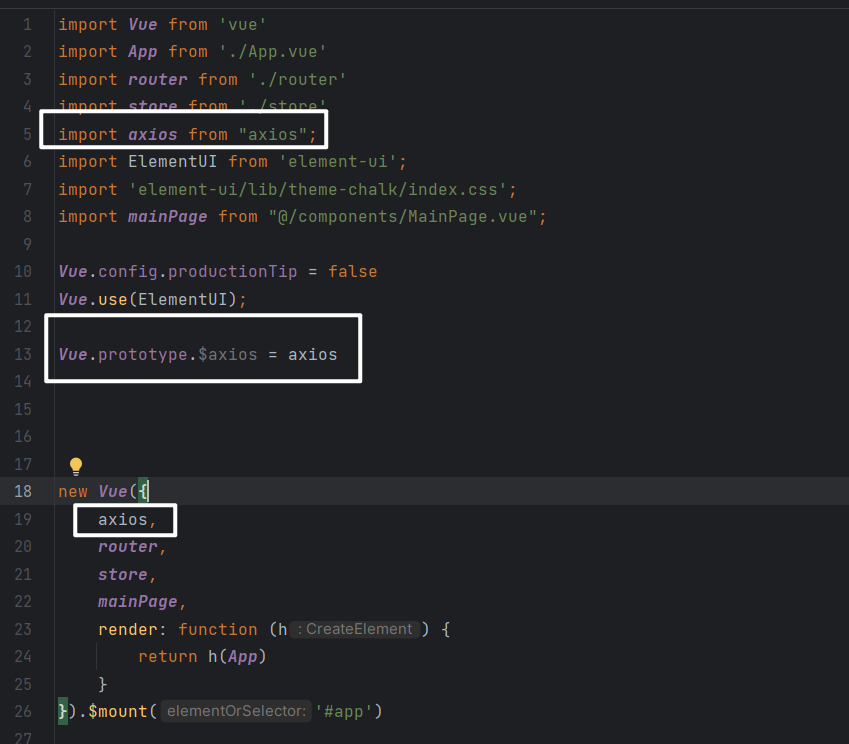Click $axios property on line 13
849x744 pixels.
227,355
